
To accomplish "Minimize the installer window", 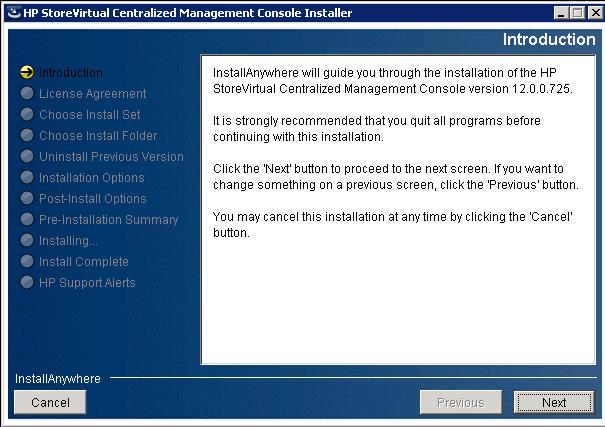I will coord(561,13).
